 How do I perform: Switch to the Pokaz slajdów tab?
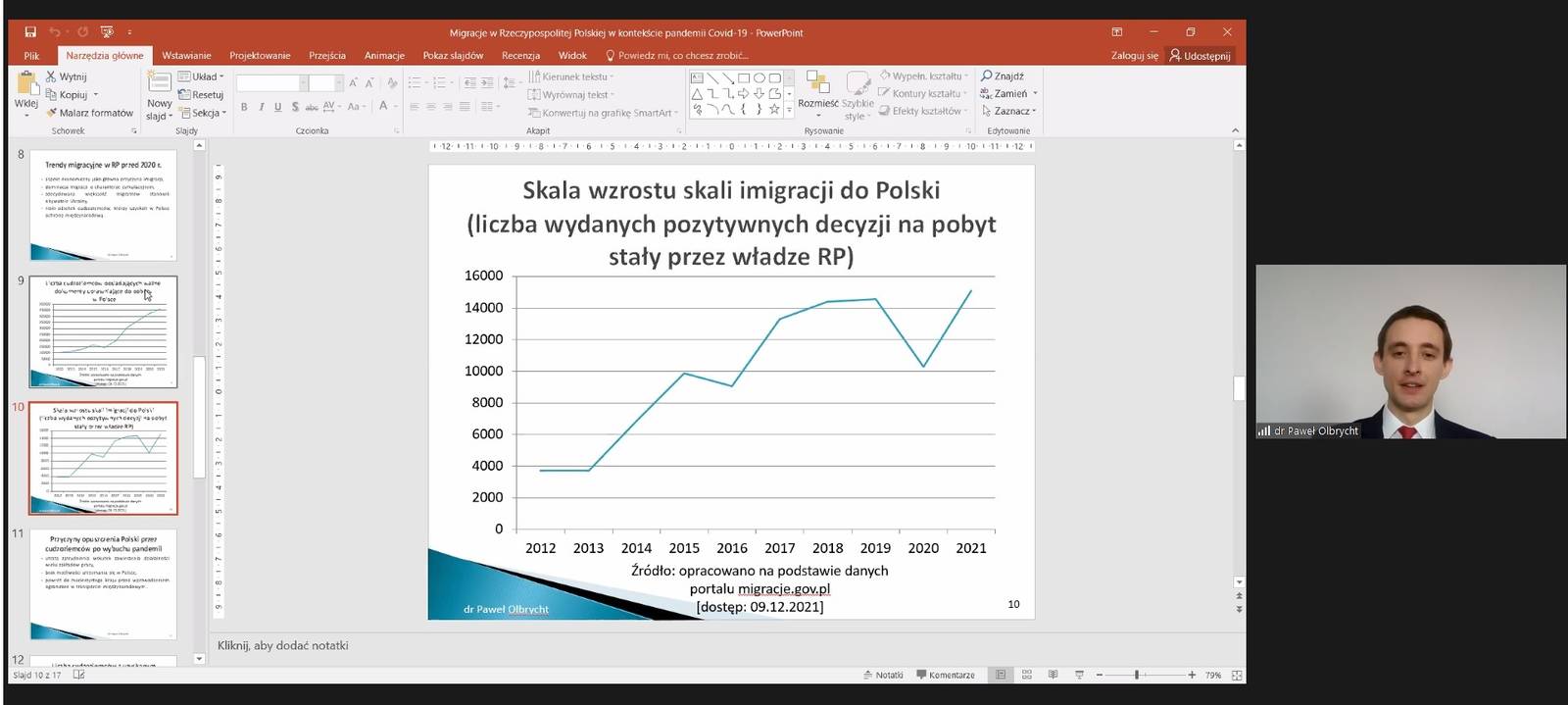point(453,56)
